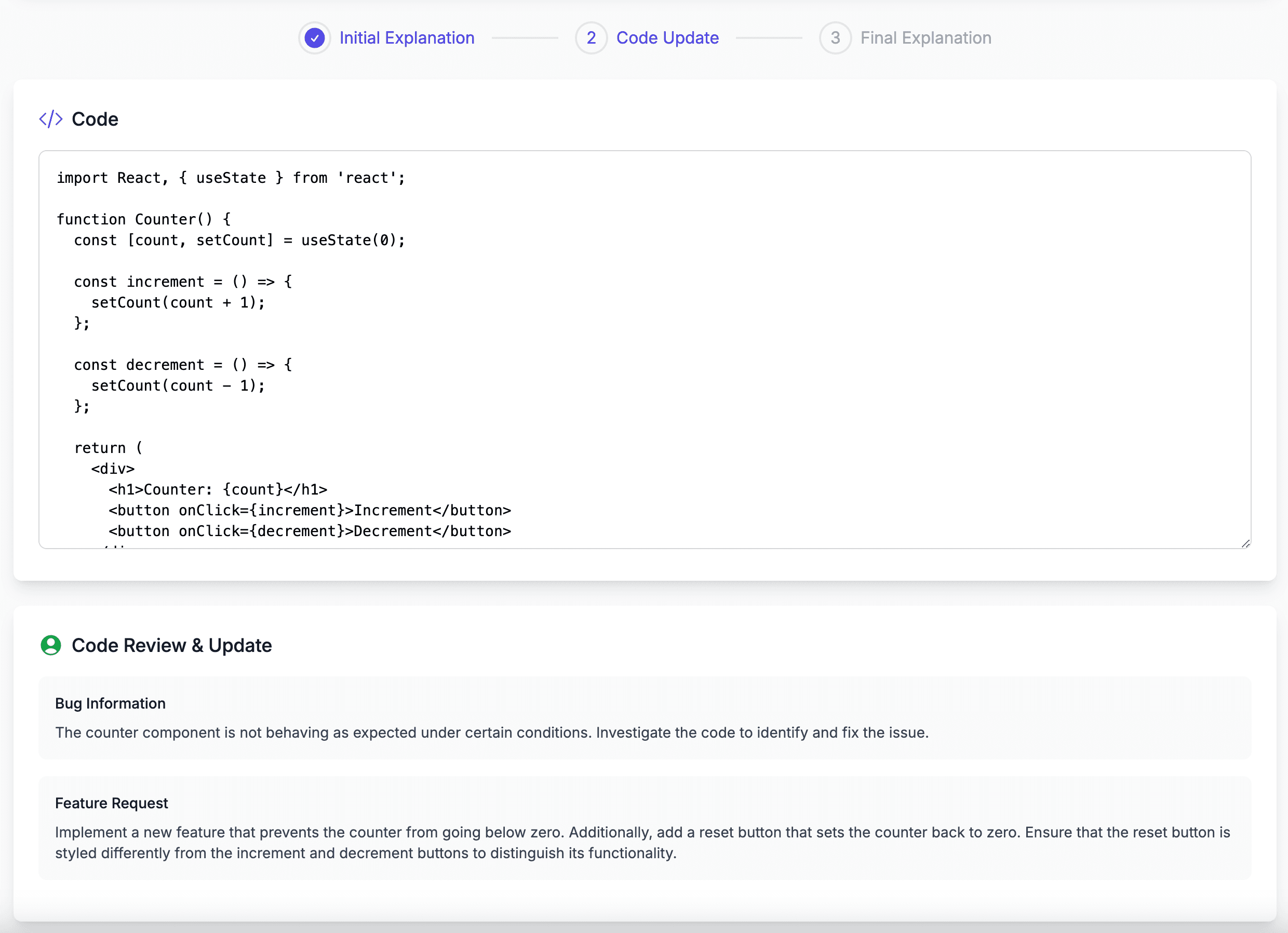This screenshot has height=933, width=1288.
Task: Select the Code Update step label
Action: pyautogui.click(x=667, y=38)
